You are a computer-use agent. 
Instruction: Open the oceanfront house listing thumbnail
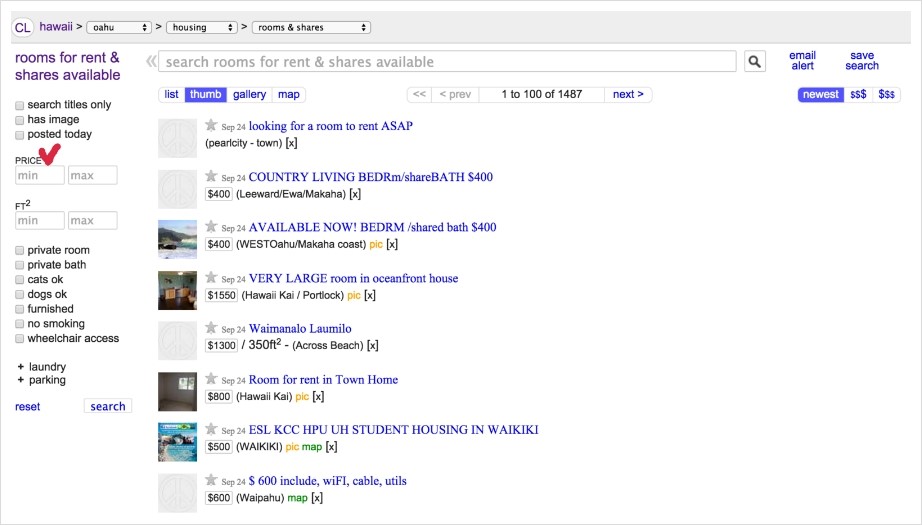click(x=178, y=290)
